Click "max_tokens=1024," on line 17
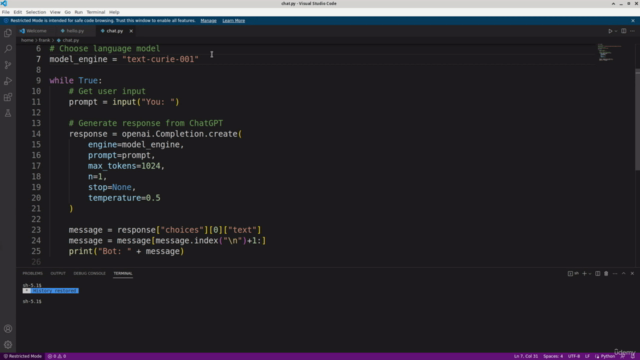 126,166
